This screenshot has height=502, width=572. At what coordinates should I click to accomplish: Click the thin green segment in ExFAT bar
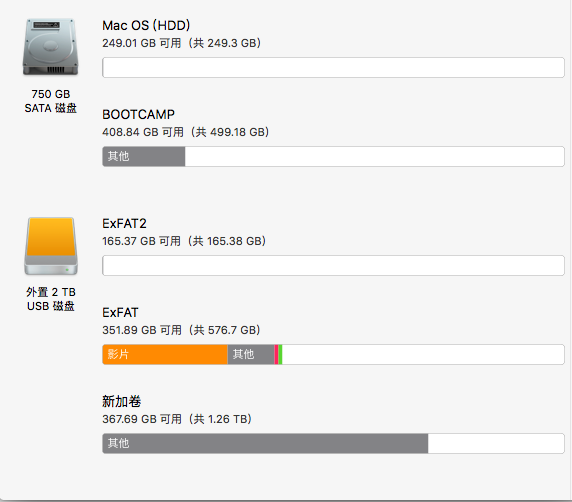[280, 354]
